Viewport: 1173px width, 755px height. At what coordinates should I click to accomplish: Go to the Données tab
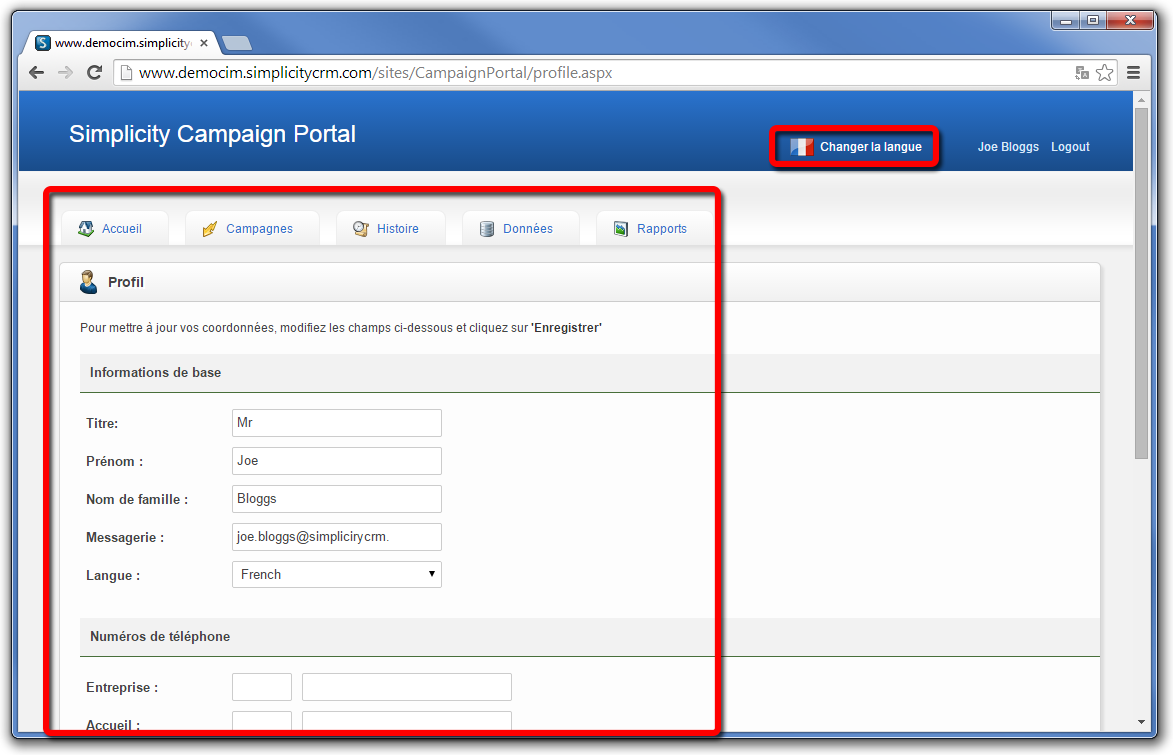pyautogui.click(x=521, y=229)
